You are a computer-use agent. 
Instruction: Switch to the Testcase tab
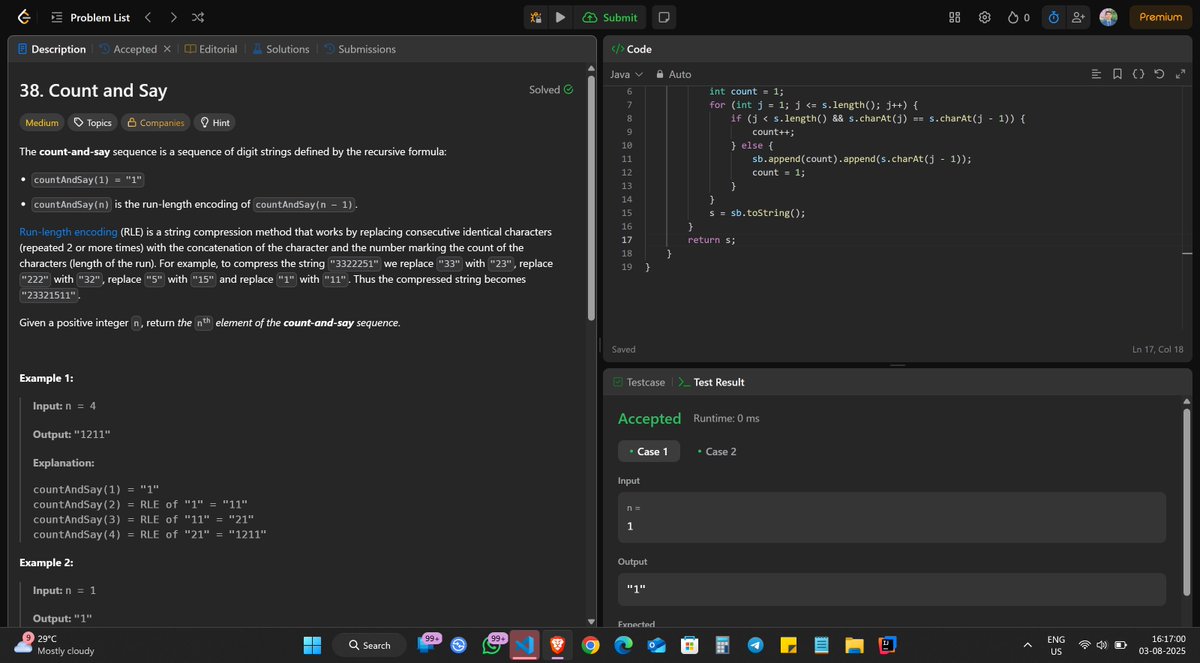[x=639, y=382]
